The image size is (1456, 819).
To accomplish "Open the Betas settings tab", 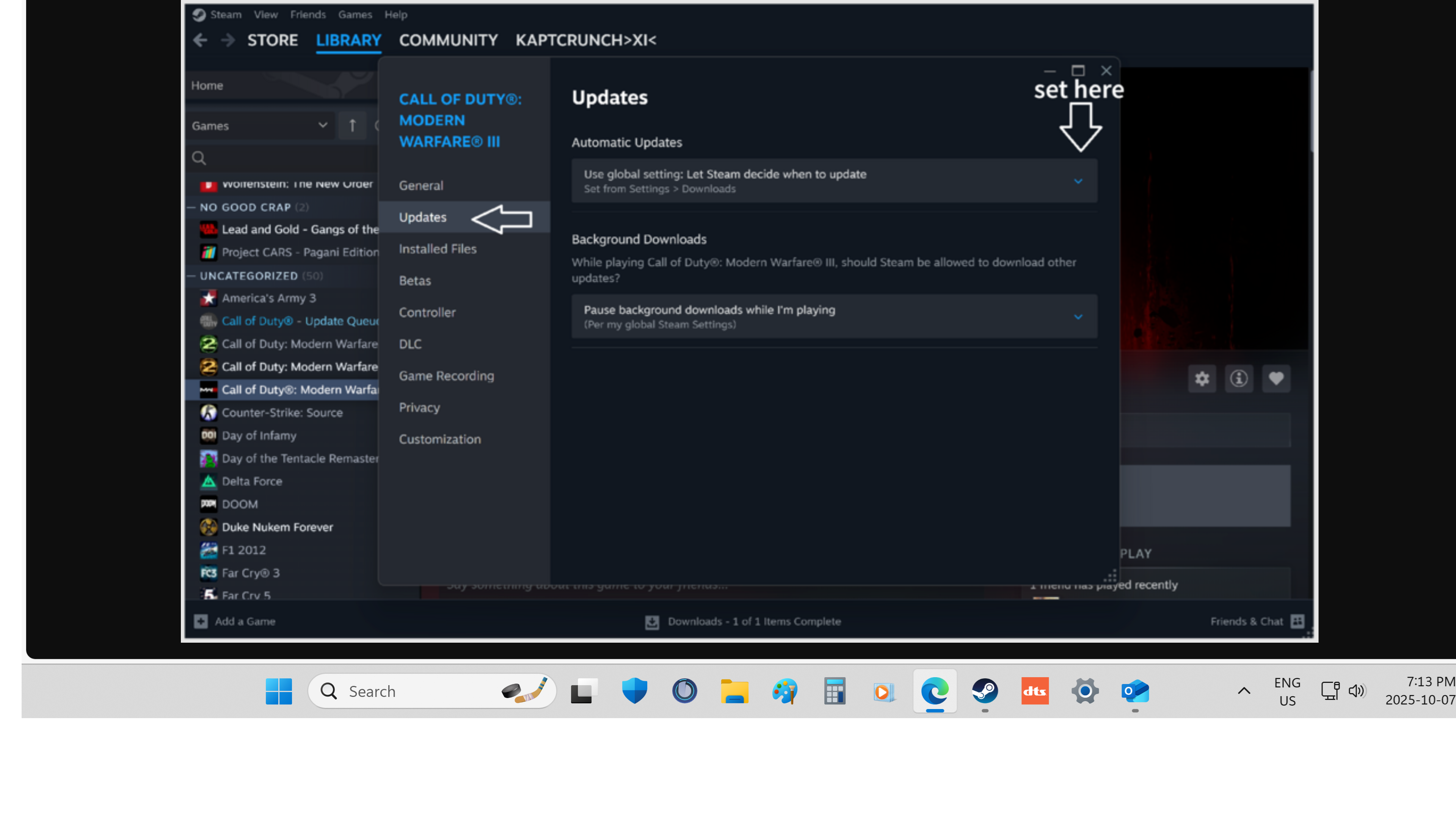I will tap(415, 280).
